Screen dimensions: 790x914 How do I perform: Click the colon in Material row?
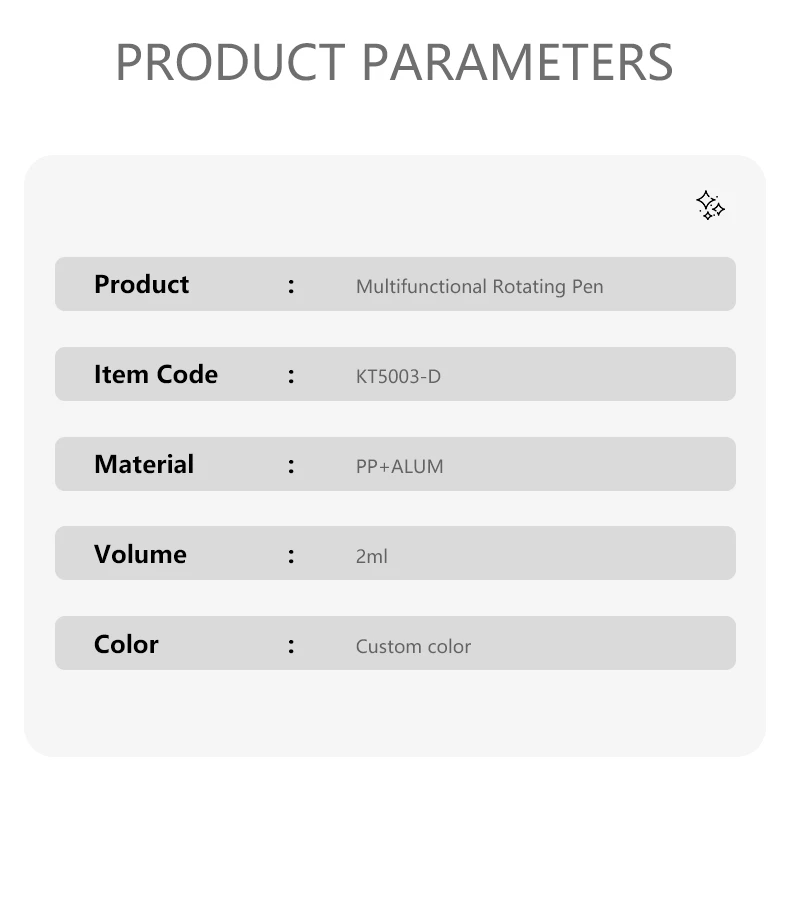coord(291,466)
